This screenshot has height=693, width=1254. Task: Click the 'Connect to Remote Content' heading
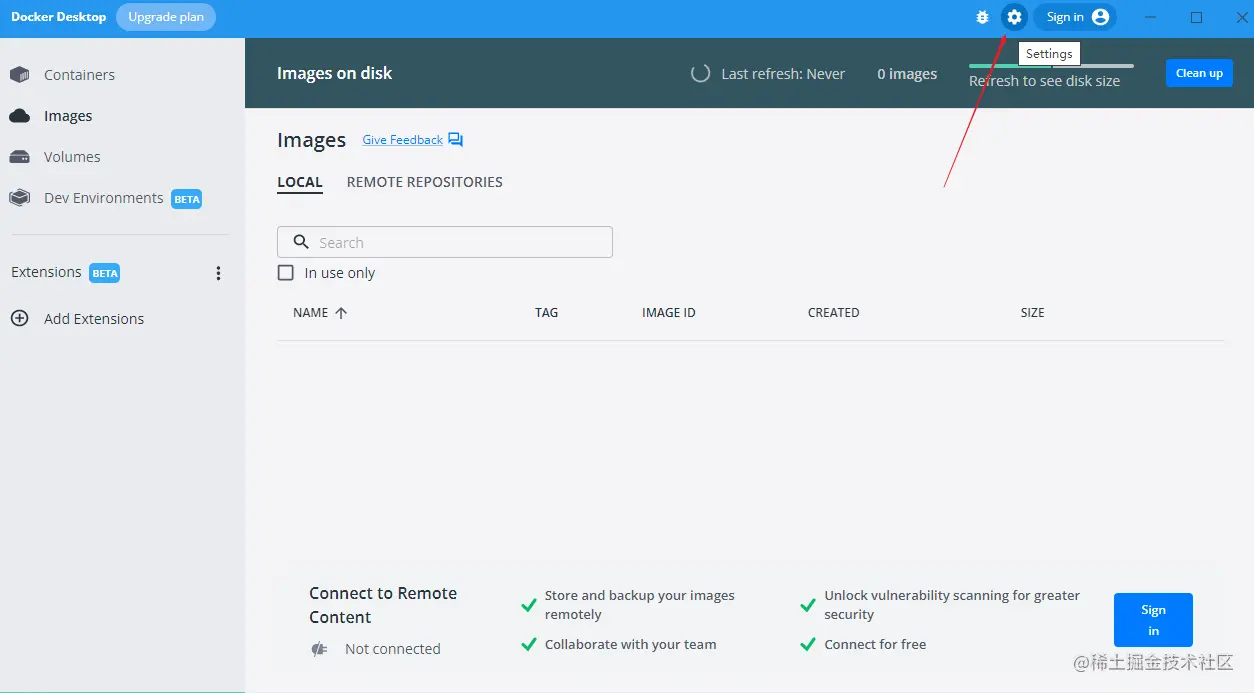[383, 605]
